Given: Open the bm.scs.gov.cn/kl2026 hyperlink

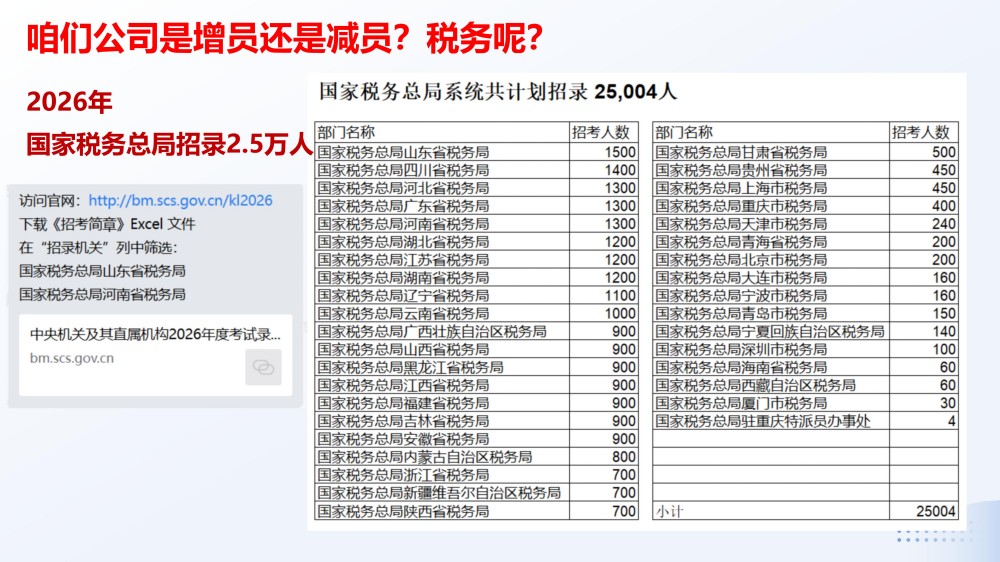Looking at the screenshot, I should click(180, 200).
